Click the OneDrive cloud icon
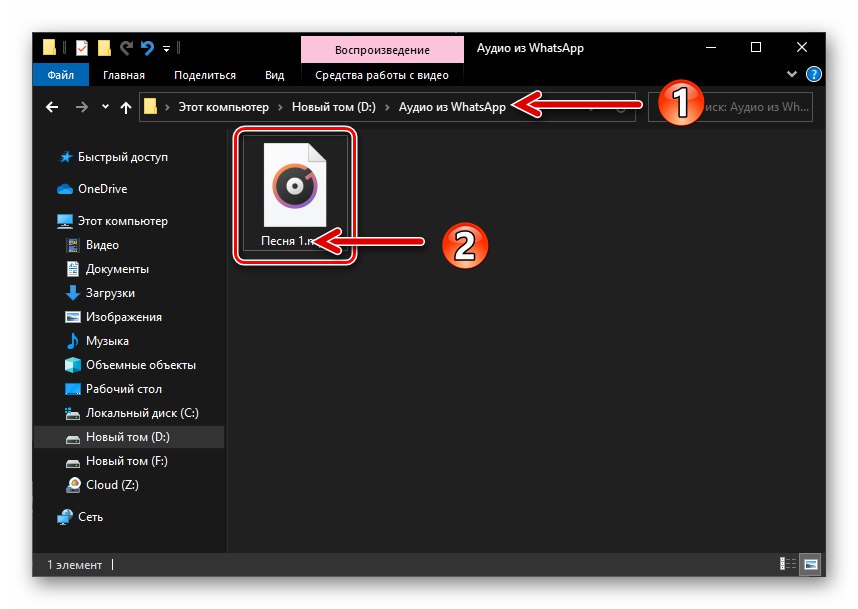858x609 pixels. coord(65,189)
